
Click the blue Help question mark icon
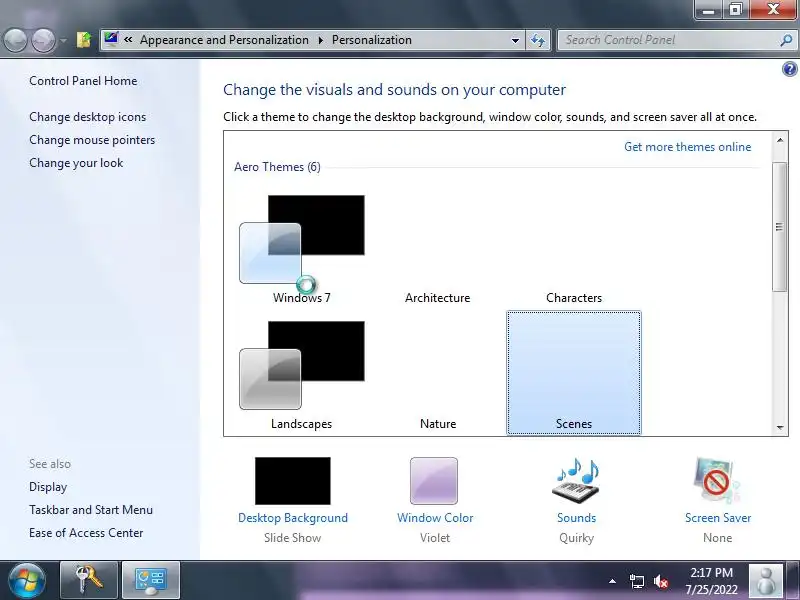pyautogui.click(x=789, y=69)
